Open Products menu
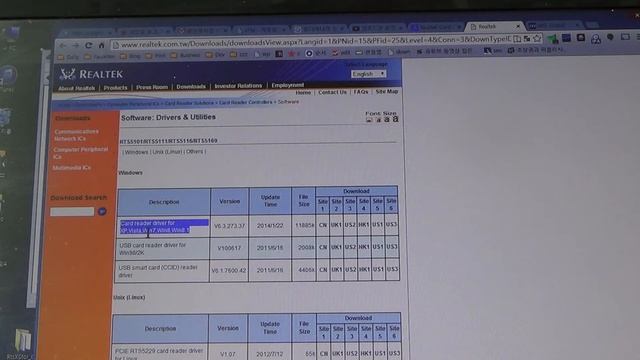This screenshot has height=360, width=640. [115, 88]
